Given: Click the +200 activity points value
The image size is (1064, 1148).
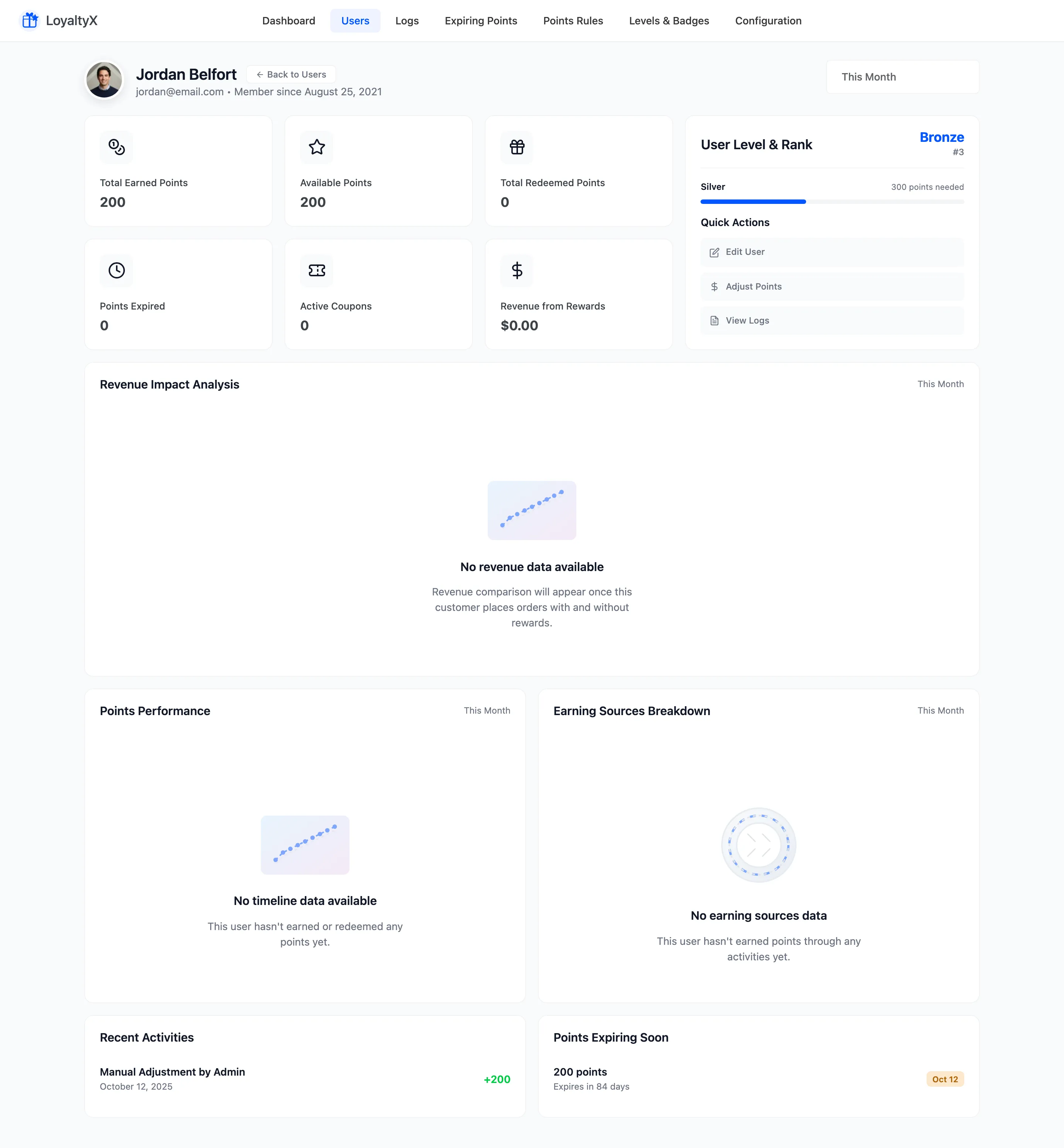Looking at the screenshot, I should pos(497,1080).
